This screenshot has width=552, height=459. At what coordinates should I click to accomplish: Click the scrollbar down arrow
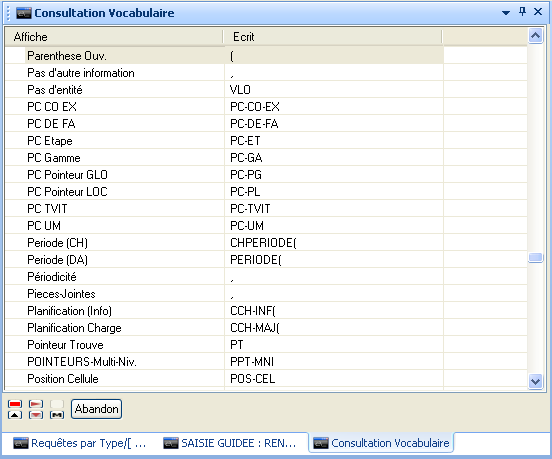coord(535,381)
